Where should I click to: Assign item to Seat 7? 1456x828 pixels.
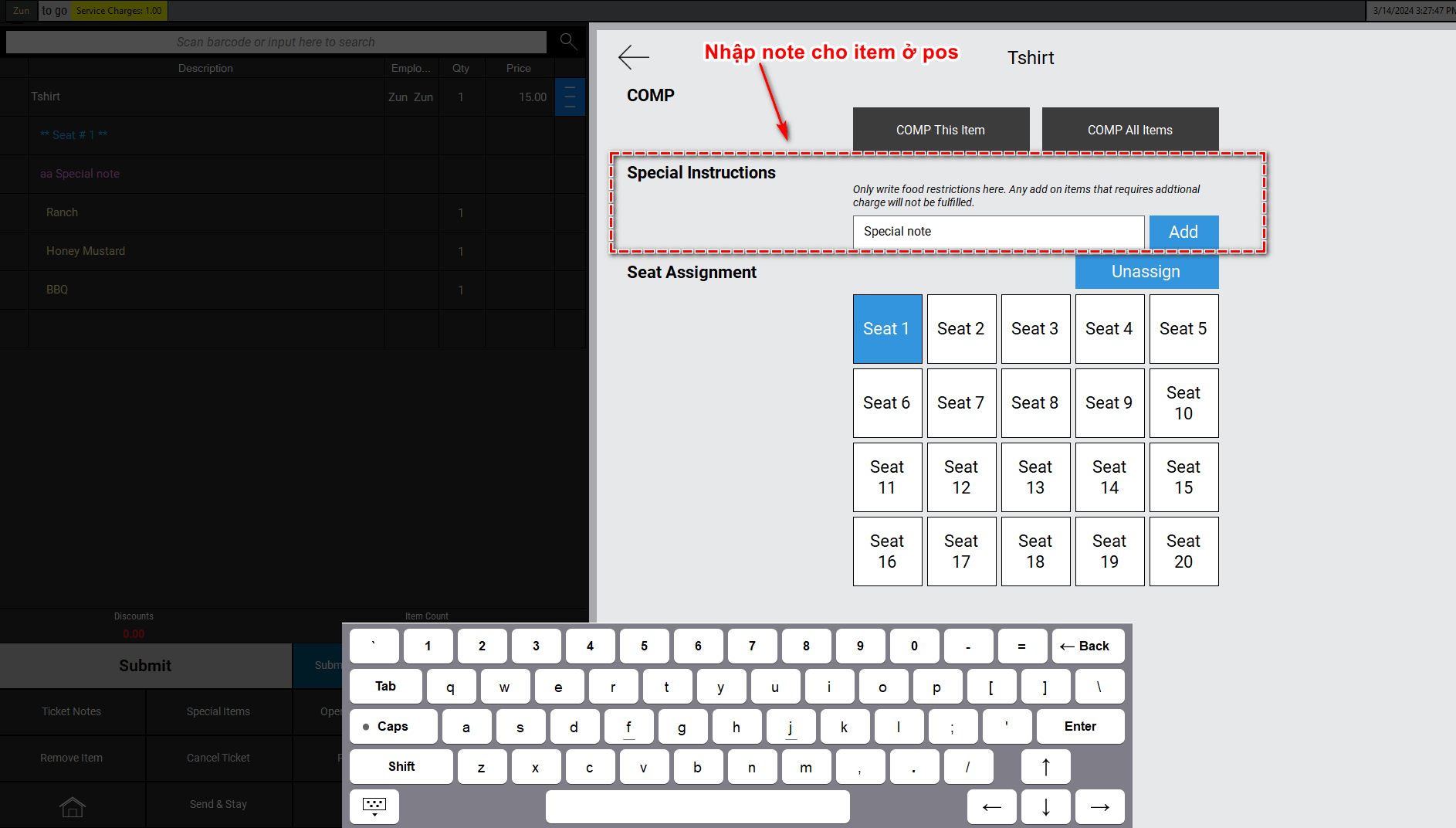coord(961,403)
